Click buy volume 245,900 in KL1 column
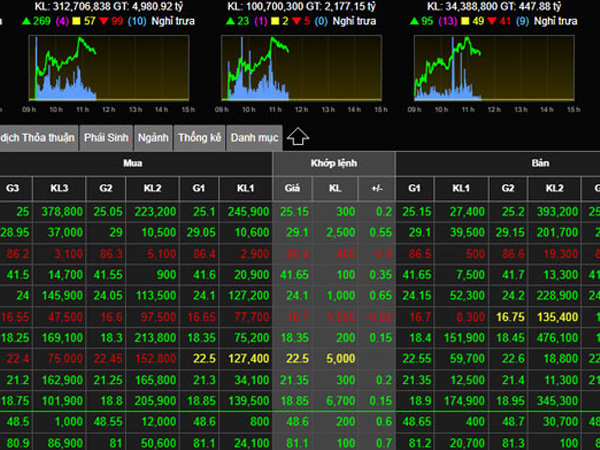The width and height of the screenshot is (600, 450). pos(248,212)
